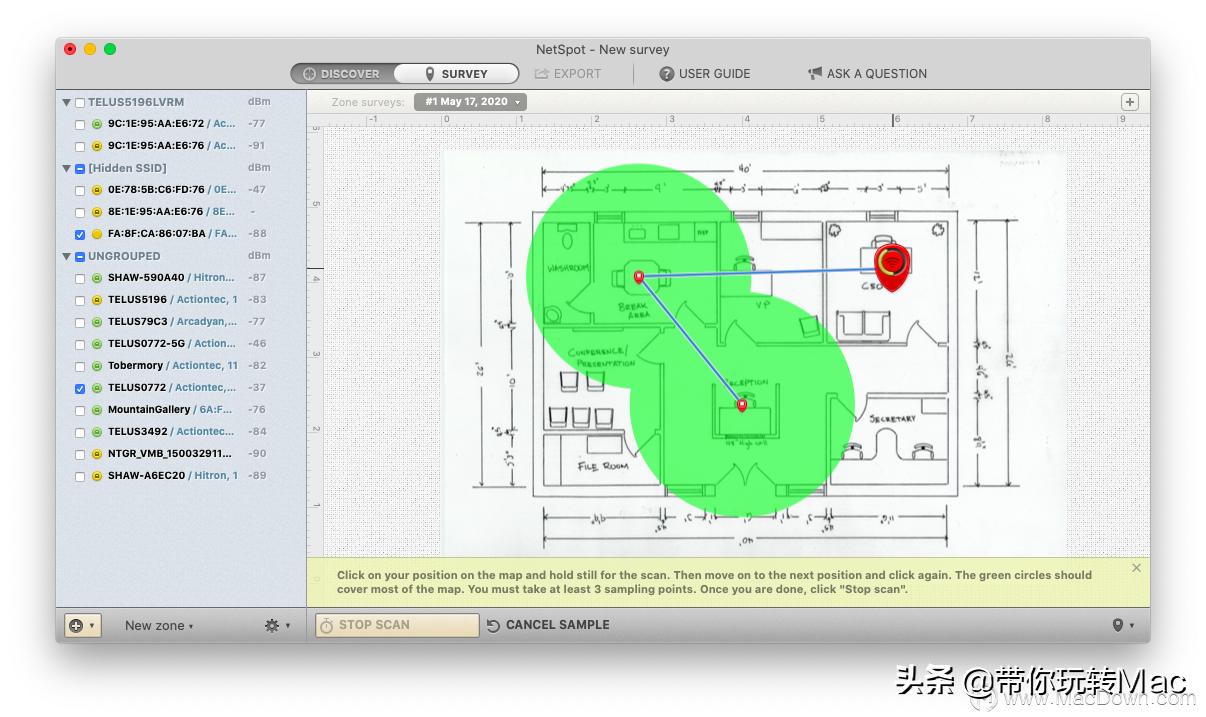1206x717 pixels.
Task: Click the Zone surveys label
Action: click(x=368, y=102)
